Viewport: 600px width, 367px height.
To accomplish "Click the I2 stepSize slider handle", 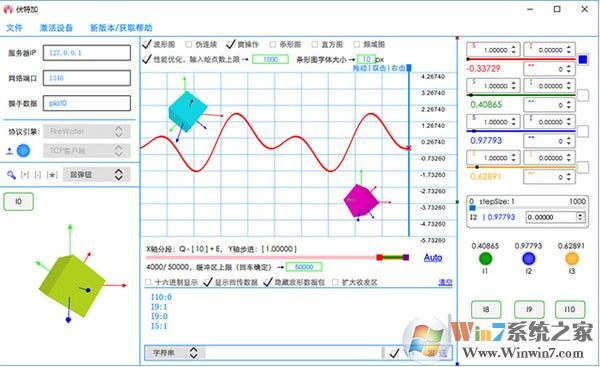I will (x=472, y=208).
